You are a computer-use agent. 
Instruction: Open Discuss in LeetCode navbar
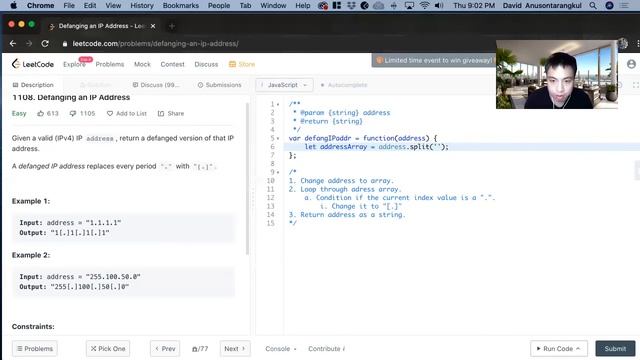(206, 64)
